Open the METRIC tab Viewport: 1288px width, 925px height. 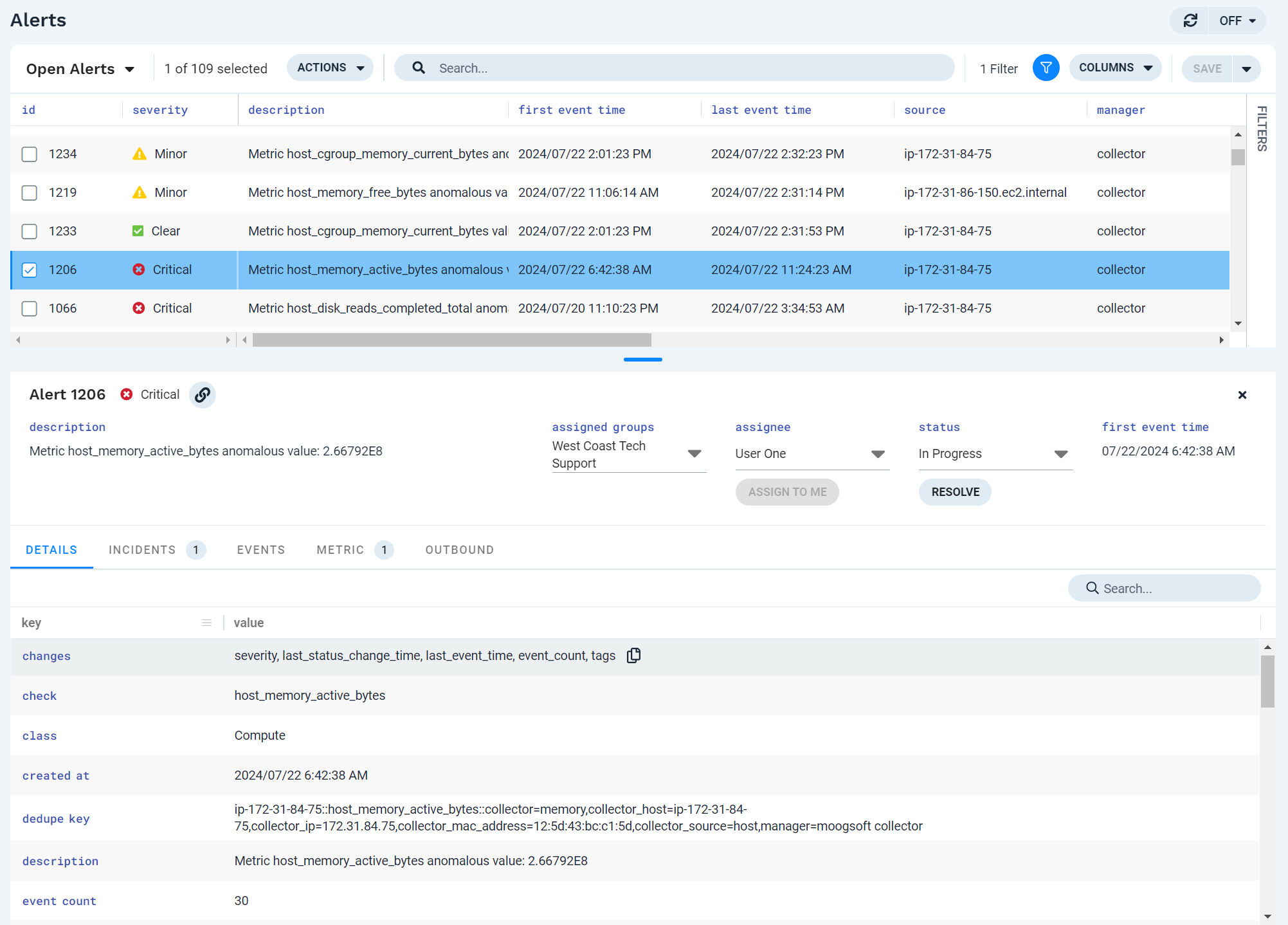tap(340, 549)
